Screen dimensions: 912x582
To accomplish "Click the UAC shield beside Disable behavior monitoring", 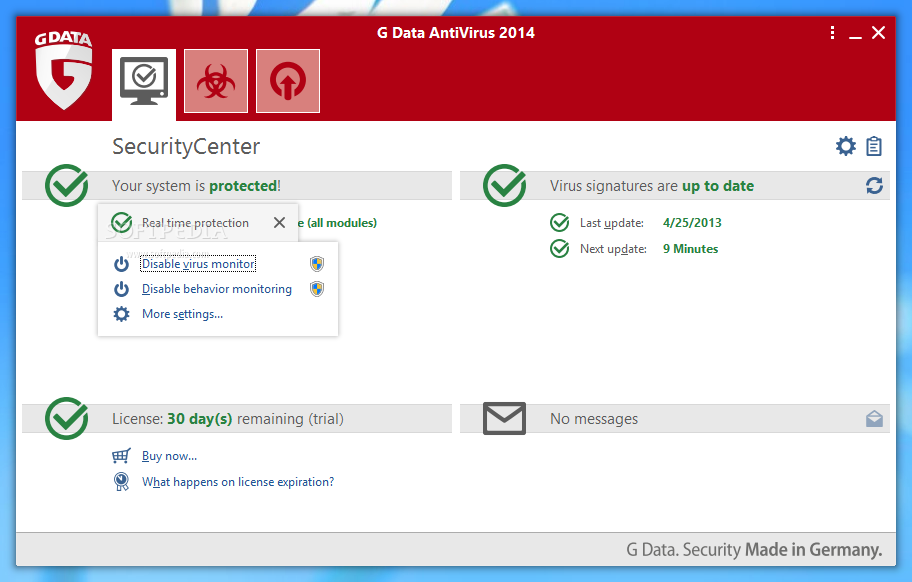I will click(316, 289).
